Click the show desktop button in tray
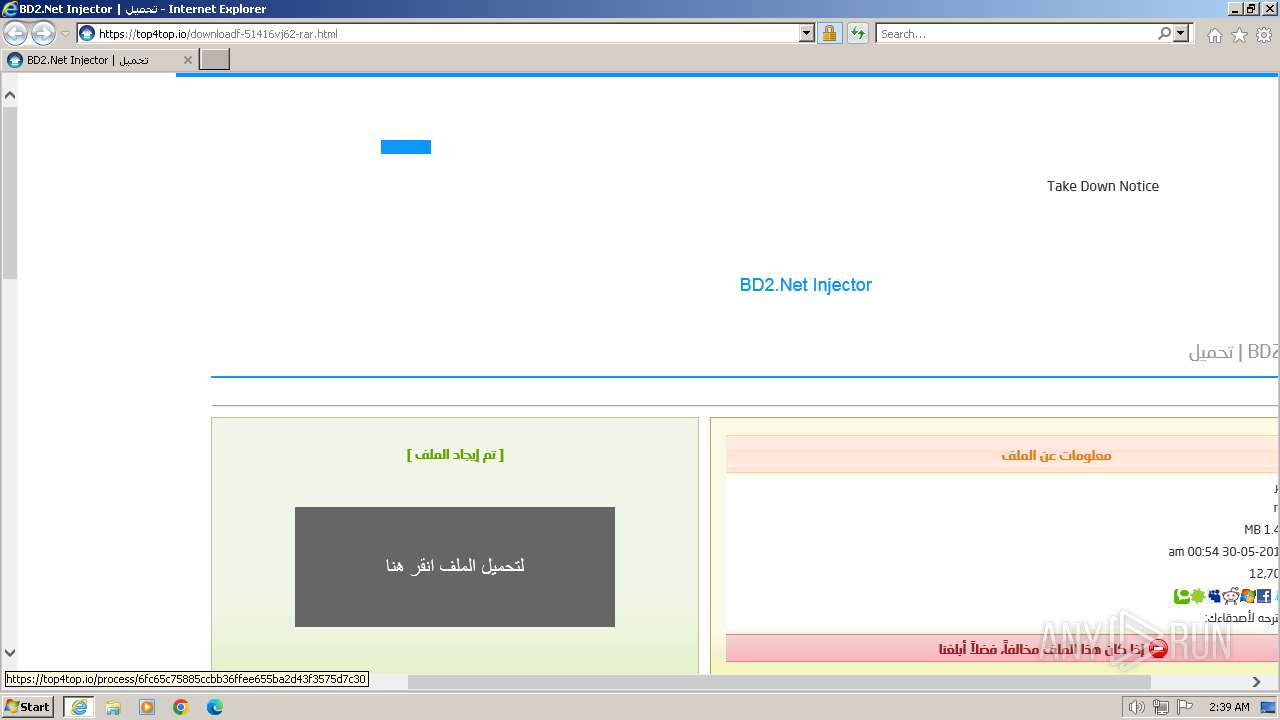The height and width of the screenshot is (720, 1280). [1268, 707]
